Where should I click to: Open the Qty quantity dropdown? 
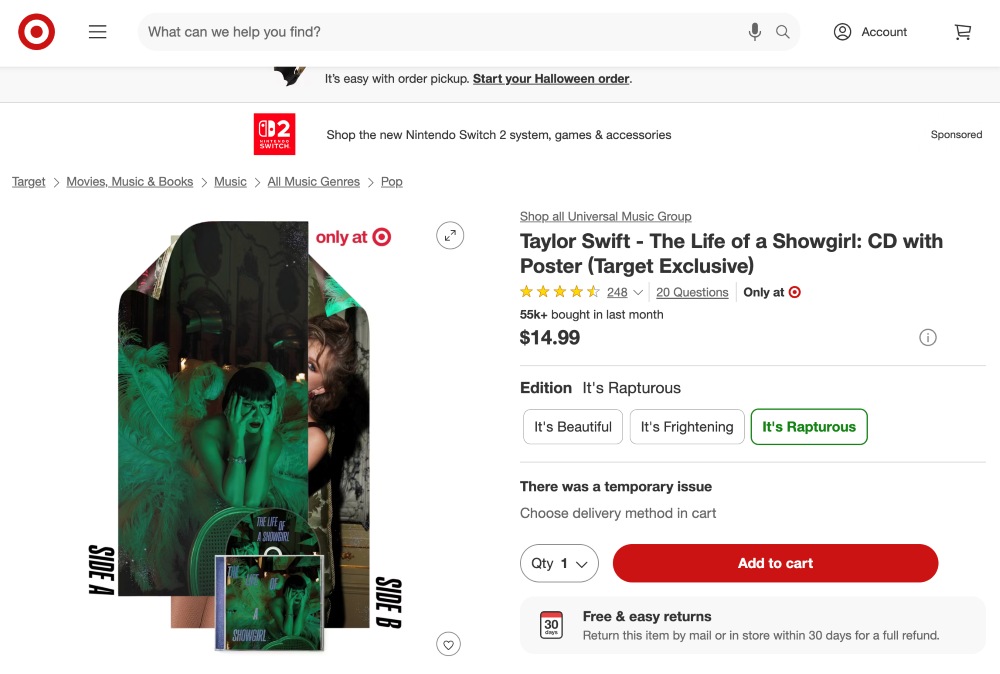[559, 563]
